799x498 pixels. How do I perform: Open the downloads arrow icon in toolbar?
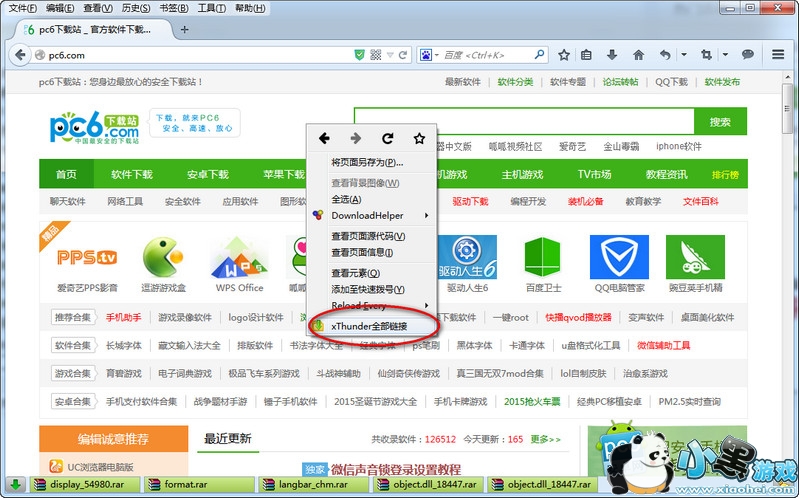(x=612, y=55)
